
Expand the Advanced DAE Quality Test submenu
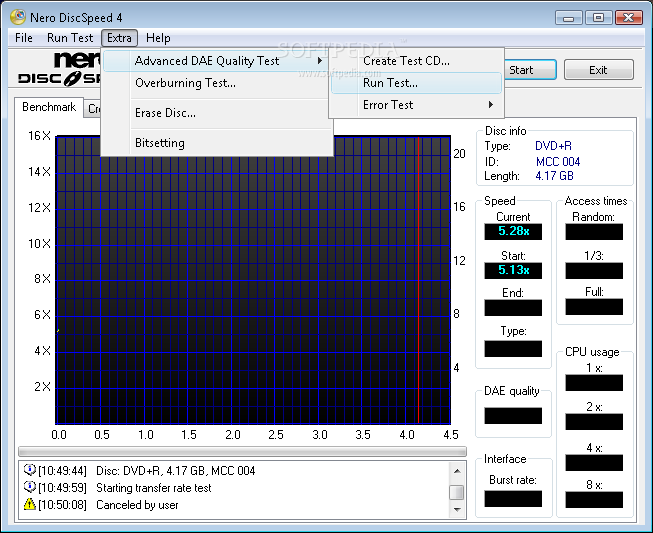(x=215, y=61)
